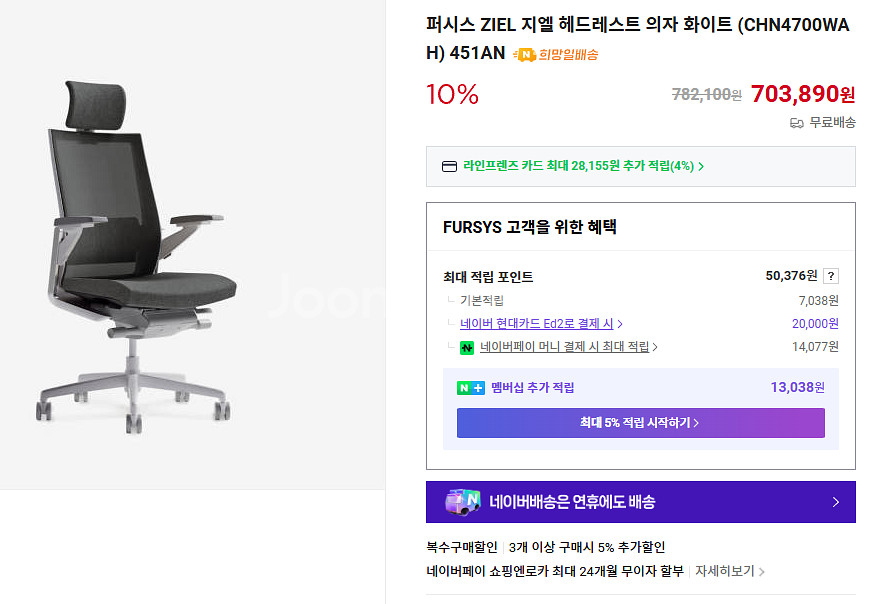Open the 네이버 현대카드 Ed2로 결제 시 link
The width and height of the screenshot is (884, 604).
538,324
